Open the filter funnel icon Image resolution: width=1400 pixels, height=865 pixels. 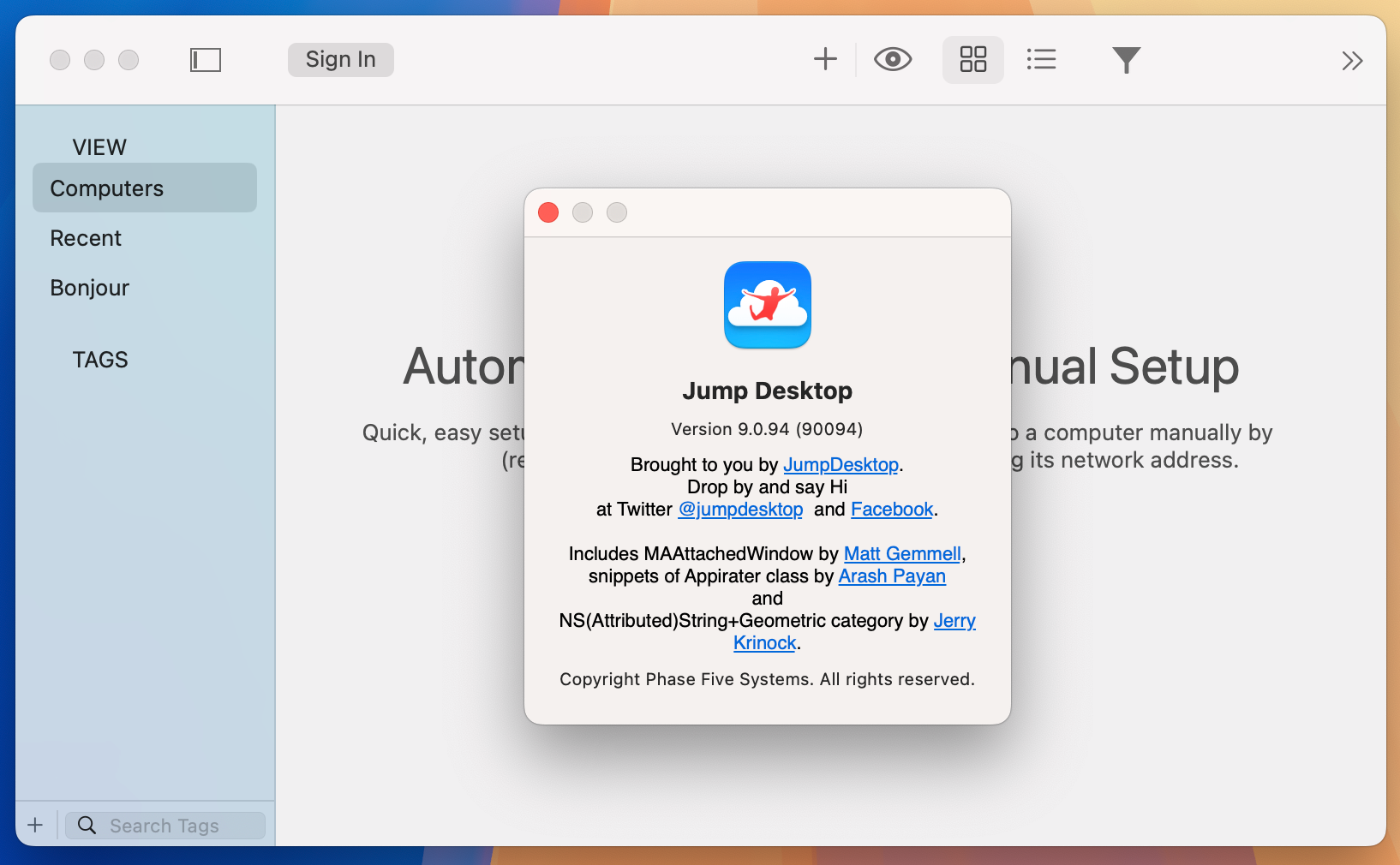click(1127, 60)
